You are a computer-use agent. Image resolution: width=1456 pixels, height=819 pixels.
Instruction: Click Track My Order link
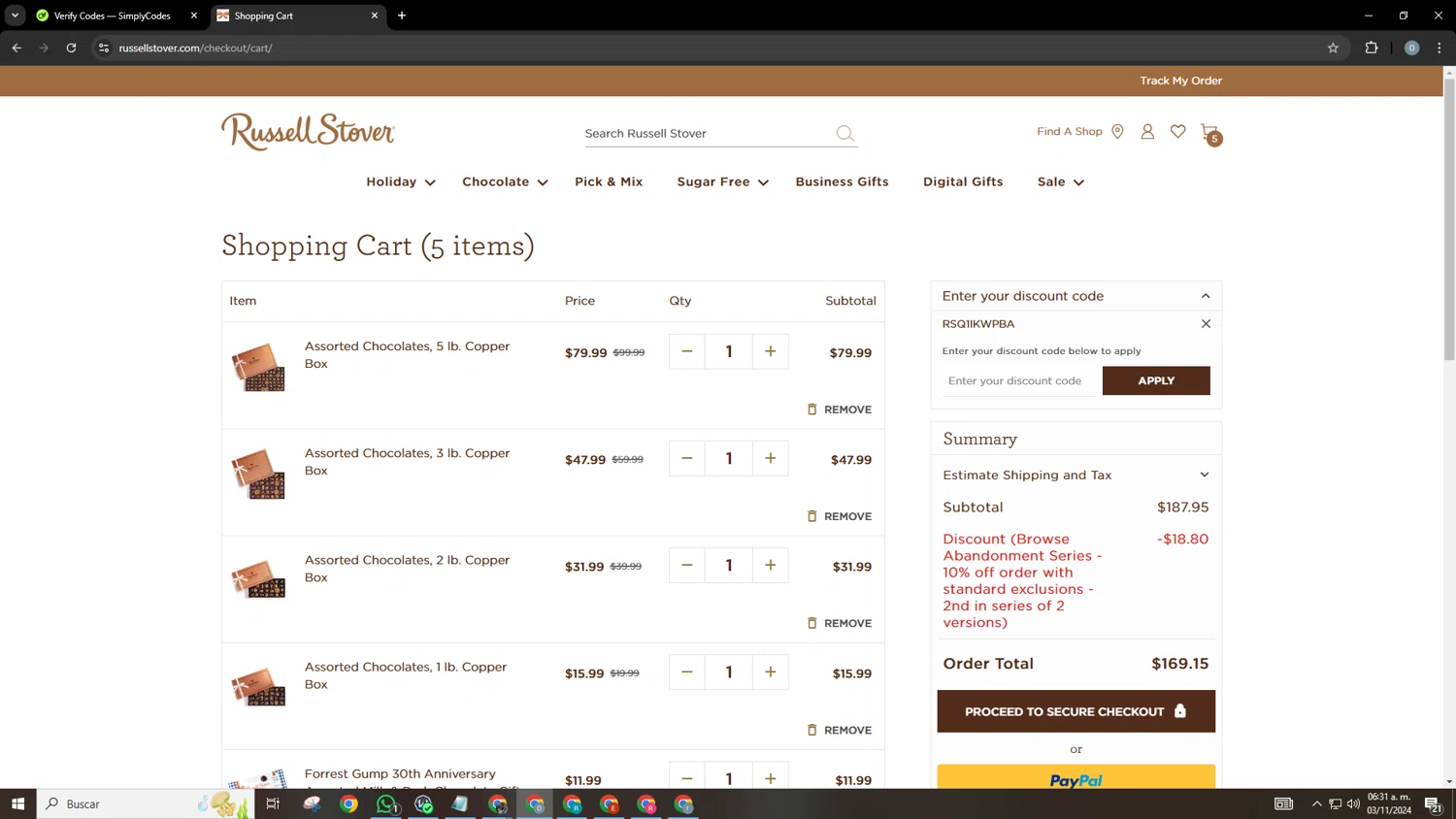coord(1180,81)
